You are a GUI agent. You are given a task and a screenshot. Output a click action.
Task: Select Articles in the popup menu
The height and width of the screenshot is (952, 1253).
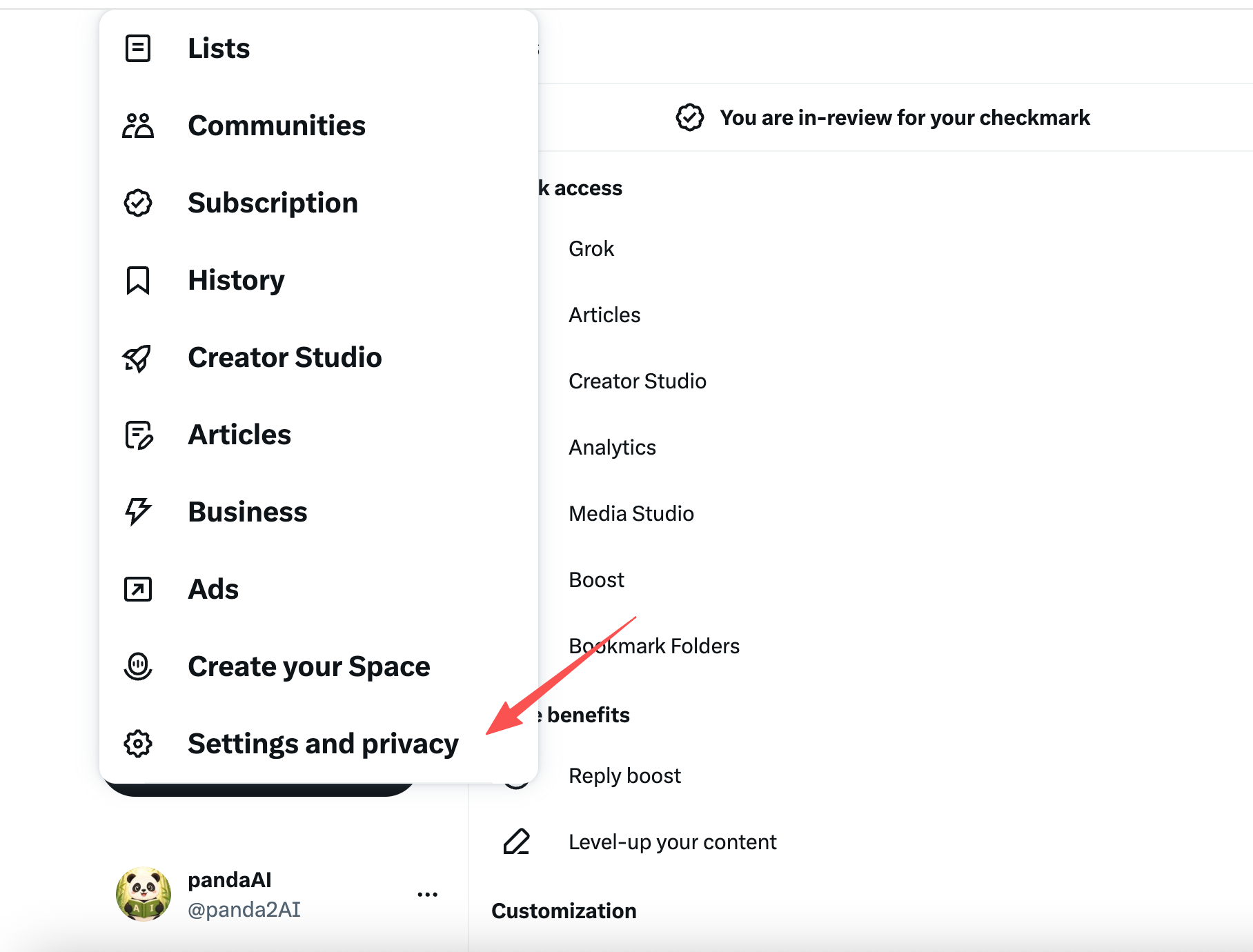pyautogui.click(x=319, y=435)
